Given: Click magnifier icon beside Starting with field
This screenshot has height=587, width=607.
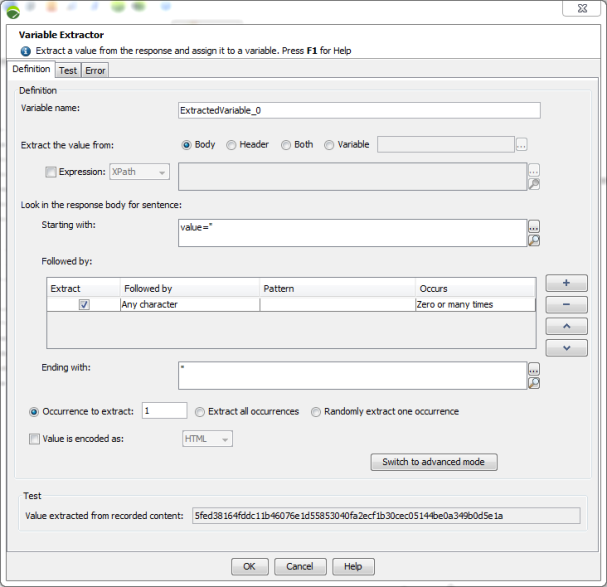Looking at the screenshot, I should [534, 240].
